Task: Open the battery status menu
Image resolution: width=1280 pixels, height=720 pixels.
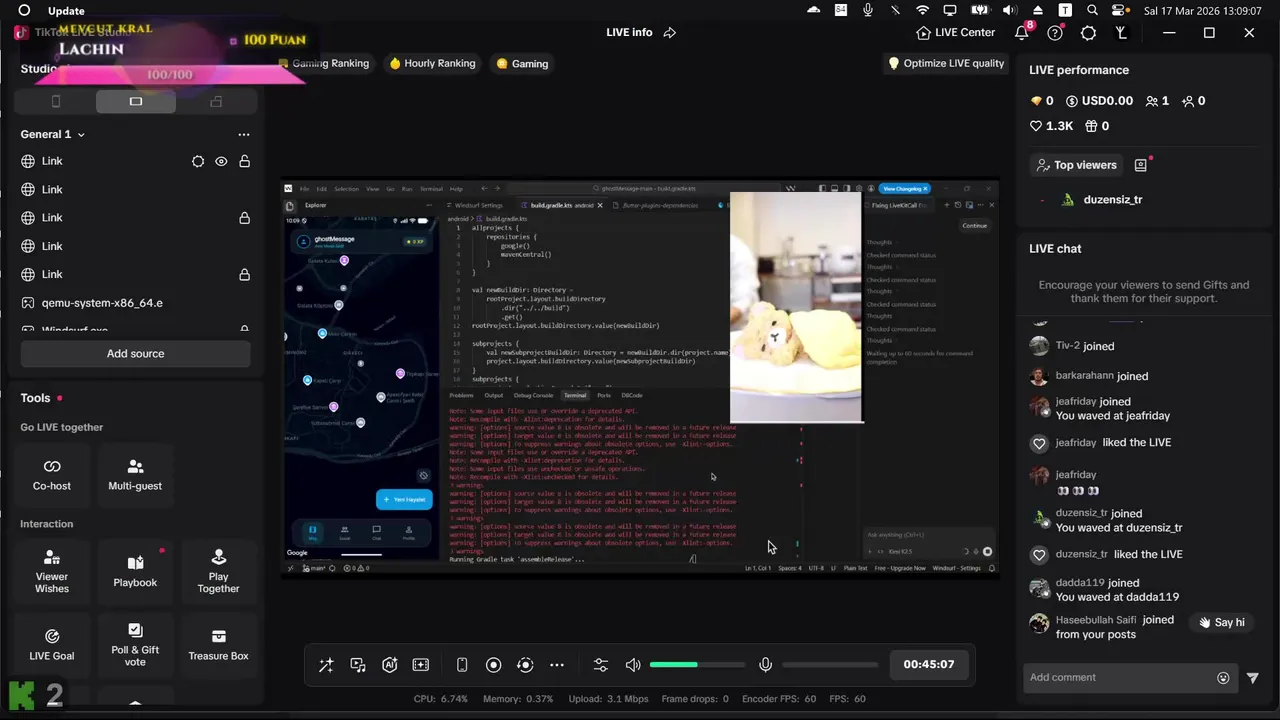Action: coord(980,10)
